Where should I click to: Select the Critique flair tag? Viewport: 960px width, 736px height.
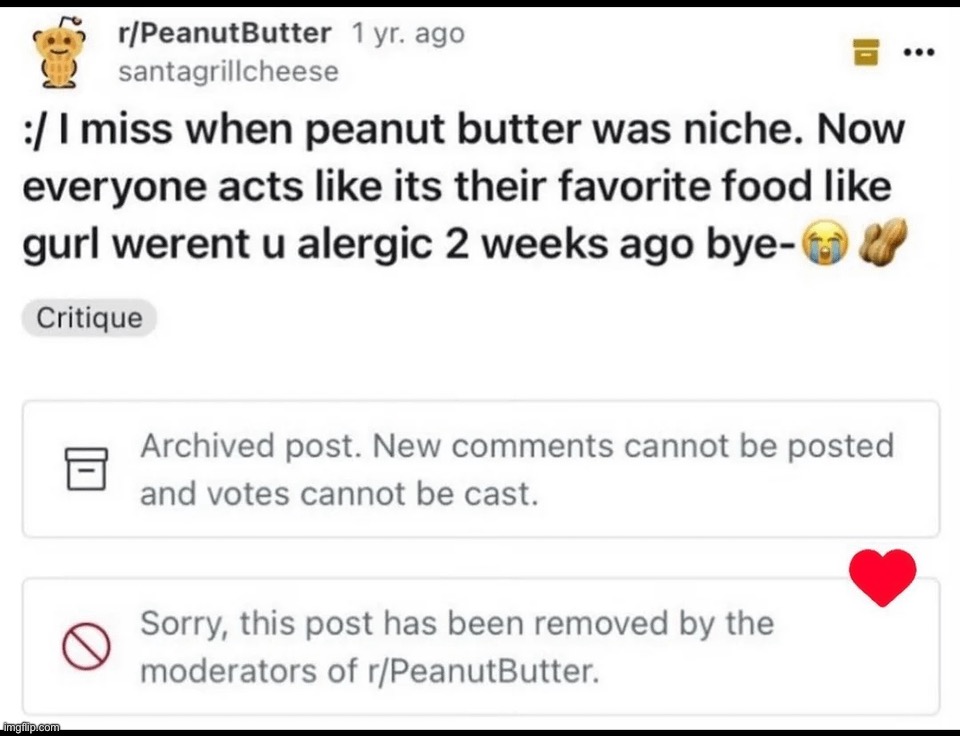89,319
